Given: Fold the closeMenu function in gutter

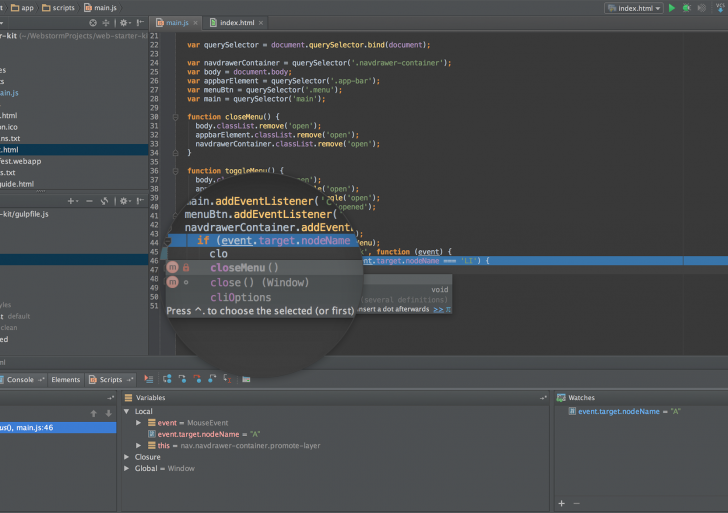Looking at the screenshot, I should (176, 117).
